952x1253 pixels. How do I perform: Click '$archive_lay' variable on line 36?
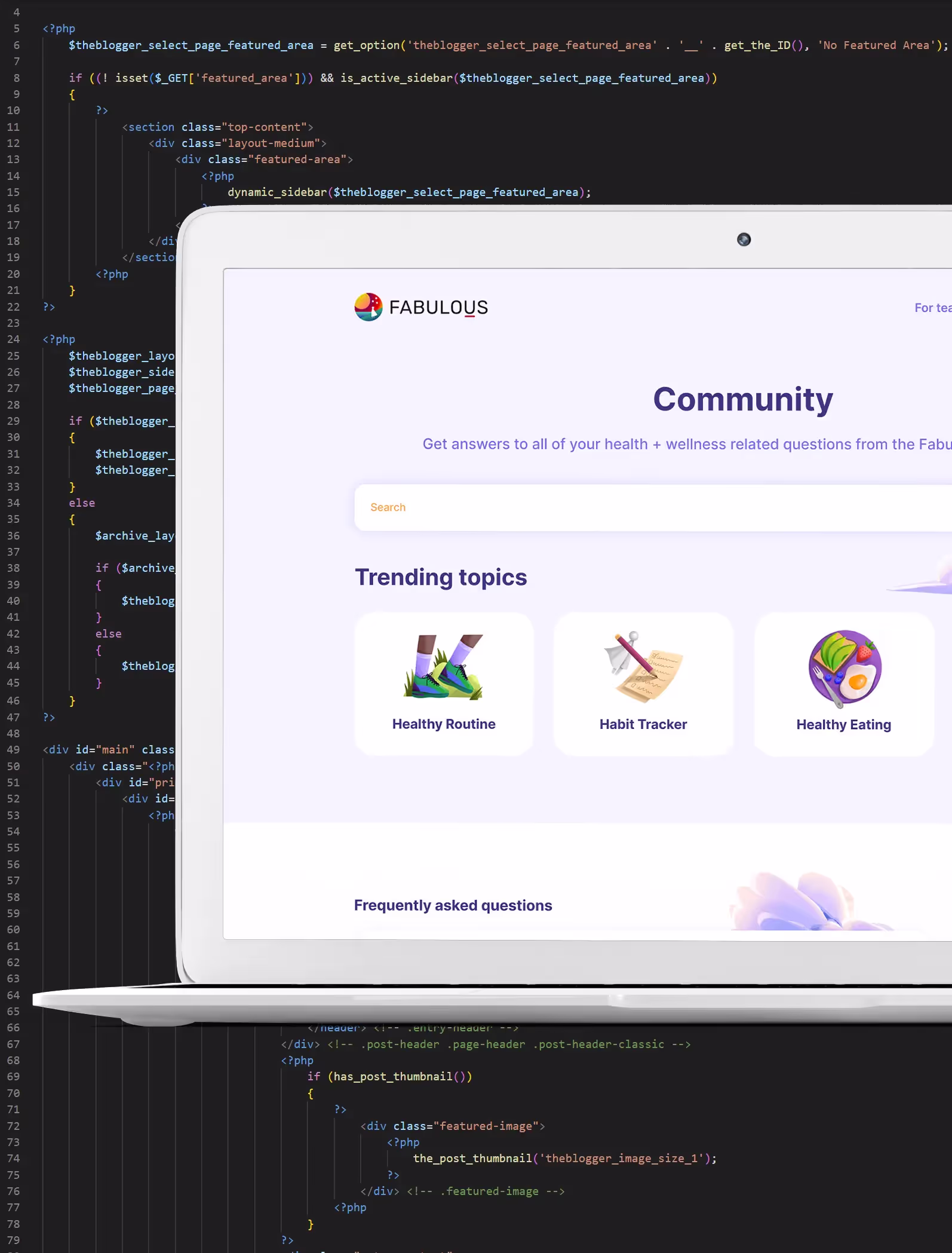tap(135, 536)
